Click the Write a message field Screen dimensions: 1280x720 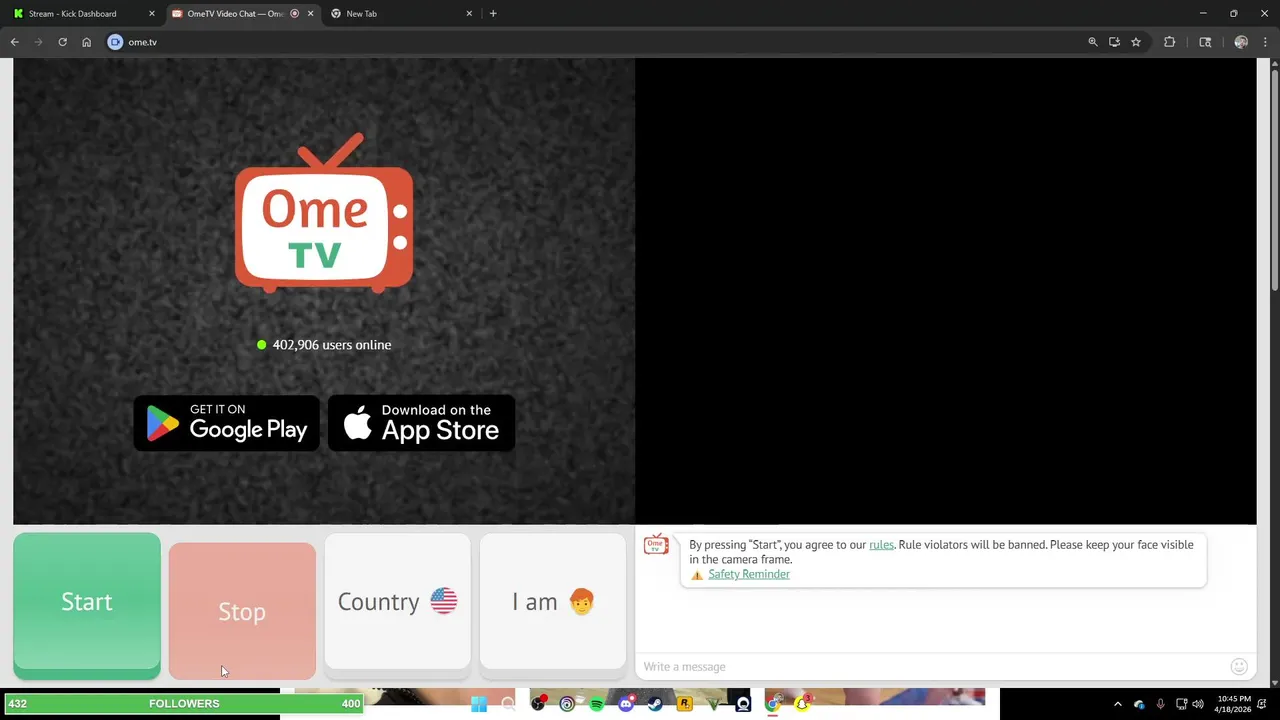click(930, 667)
